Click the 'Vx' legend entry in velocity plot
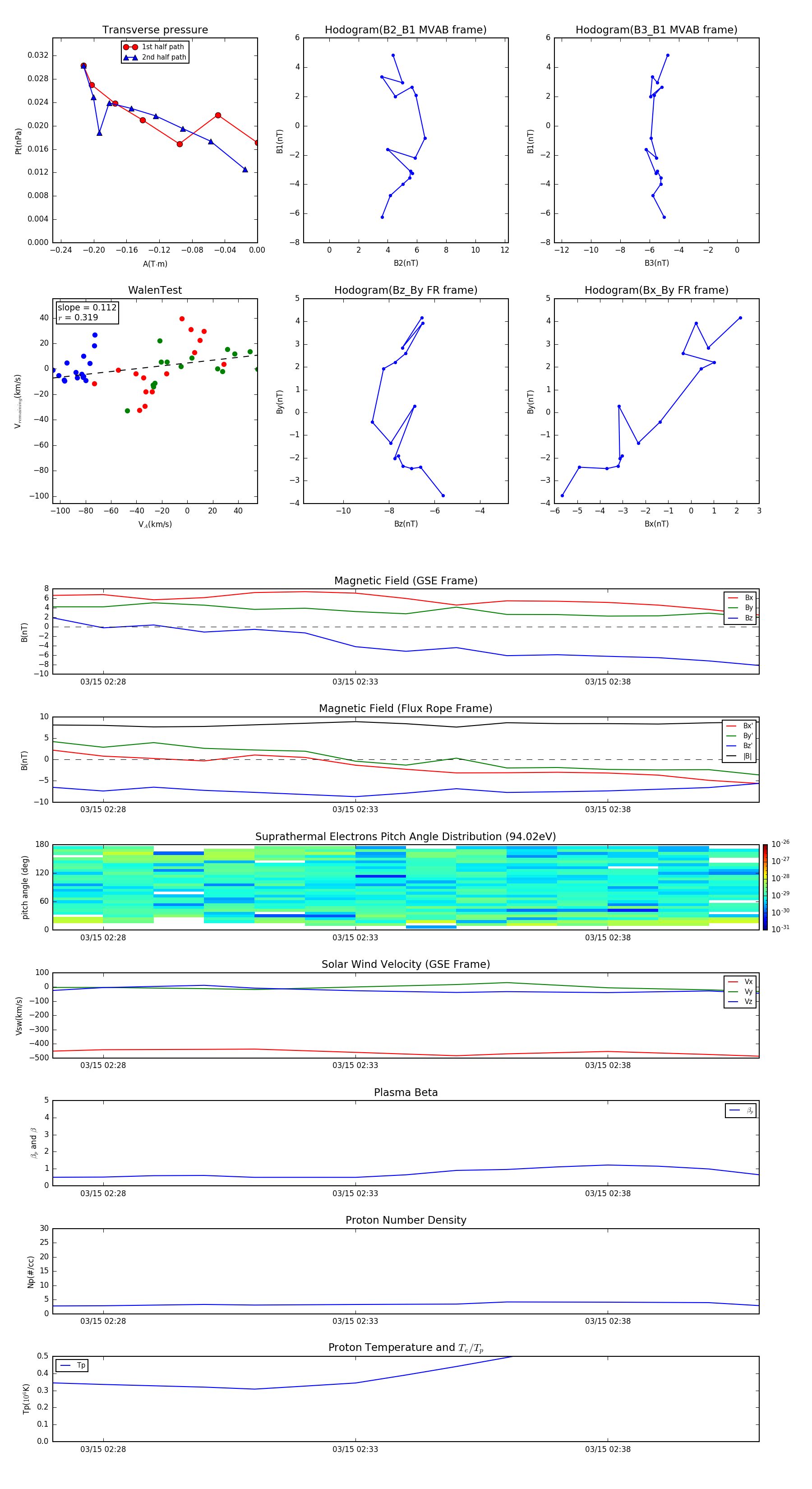 (x=740, y=981)
